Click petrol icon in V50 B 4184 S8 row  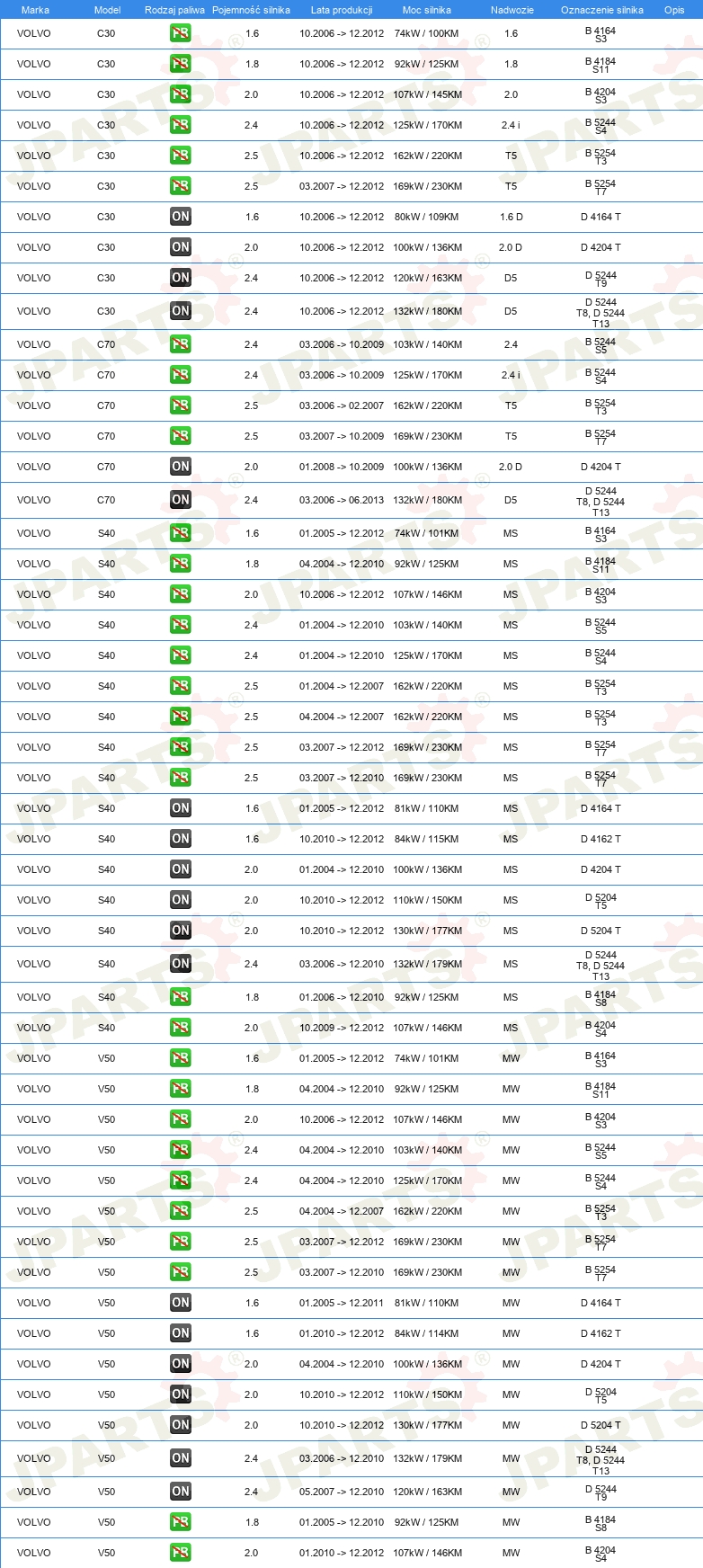coord(181,1522)
